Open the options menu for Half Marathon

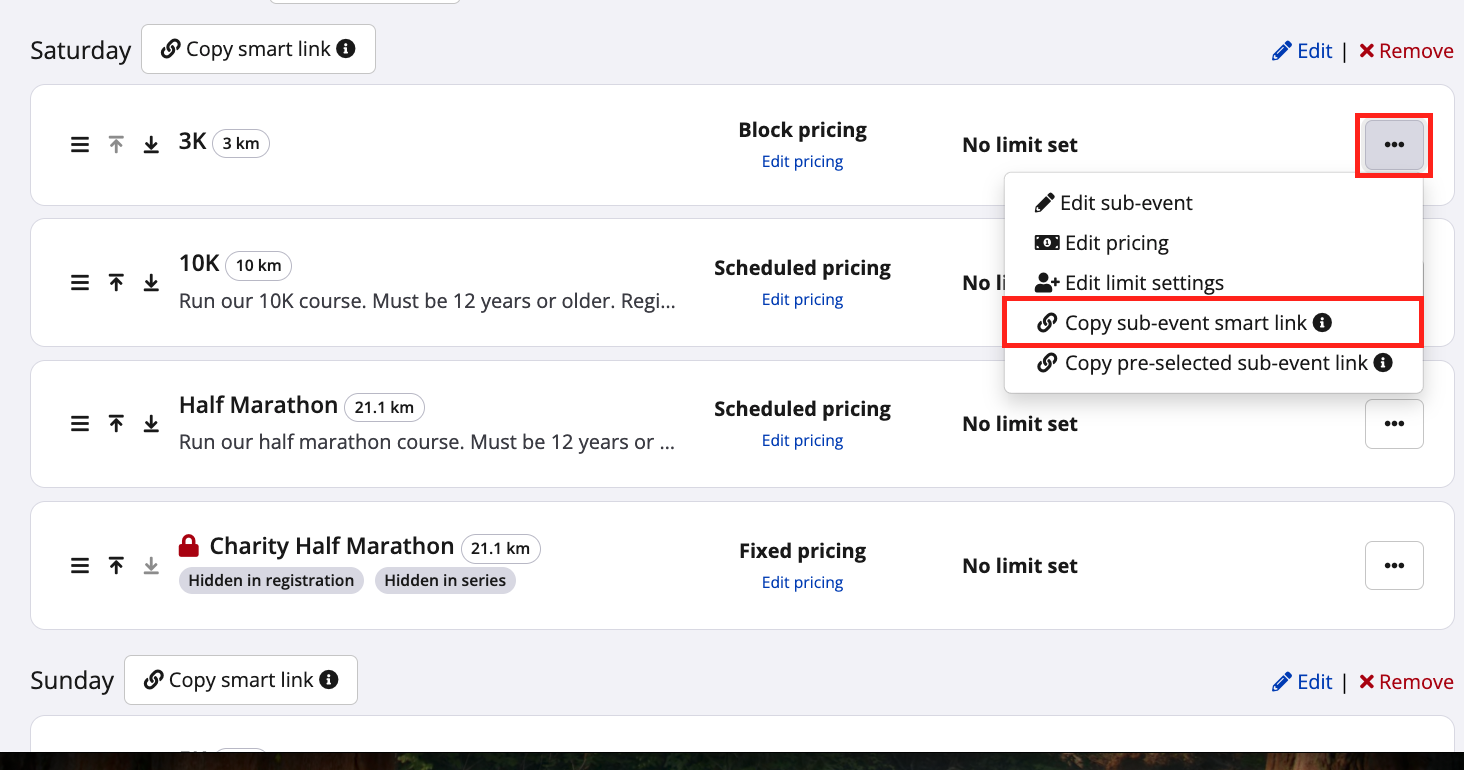point(1394,424)
